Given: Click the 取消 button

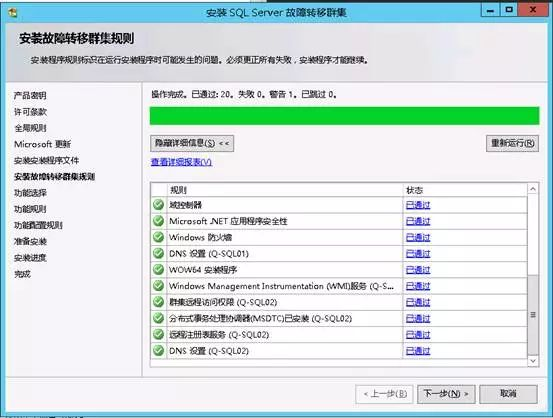Looking at the screenshot, I should point(508,394).
